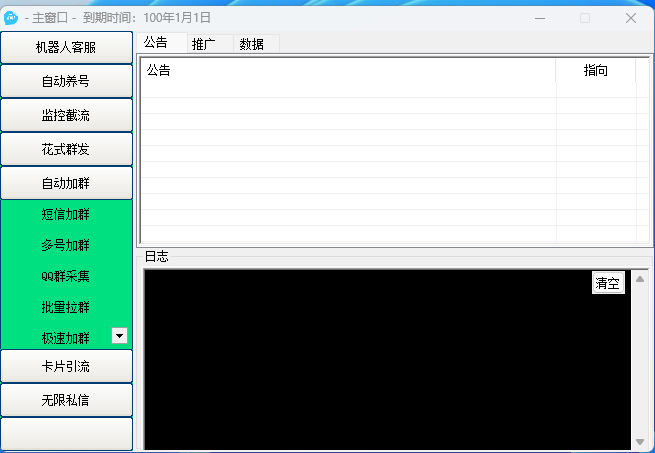
Task: Click the app icon in the title bar
Action: (12, 18)
